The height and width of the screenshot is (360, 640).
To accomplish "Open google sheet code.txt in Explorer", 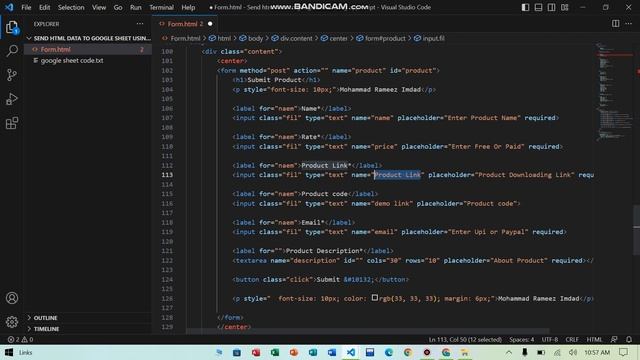I will (x=88, y=60).
